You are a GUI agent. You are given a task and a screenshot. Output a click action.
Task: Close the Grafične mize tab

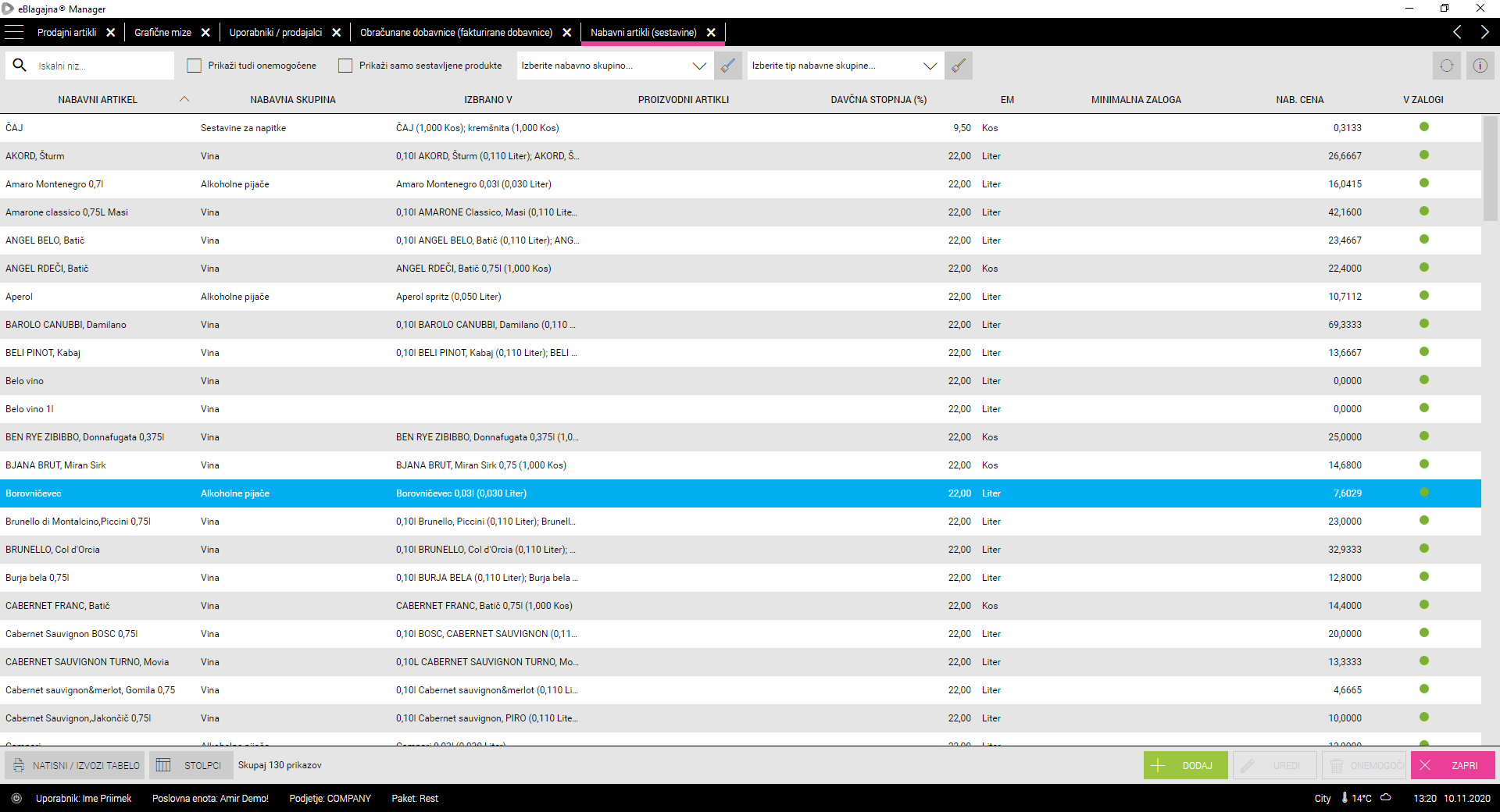coord(205,32)
